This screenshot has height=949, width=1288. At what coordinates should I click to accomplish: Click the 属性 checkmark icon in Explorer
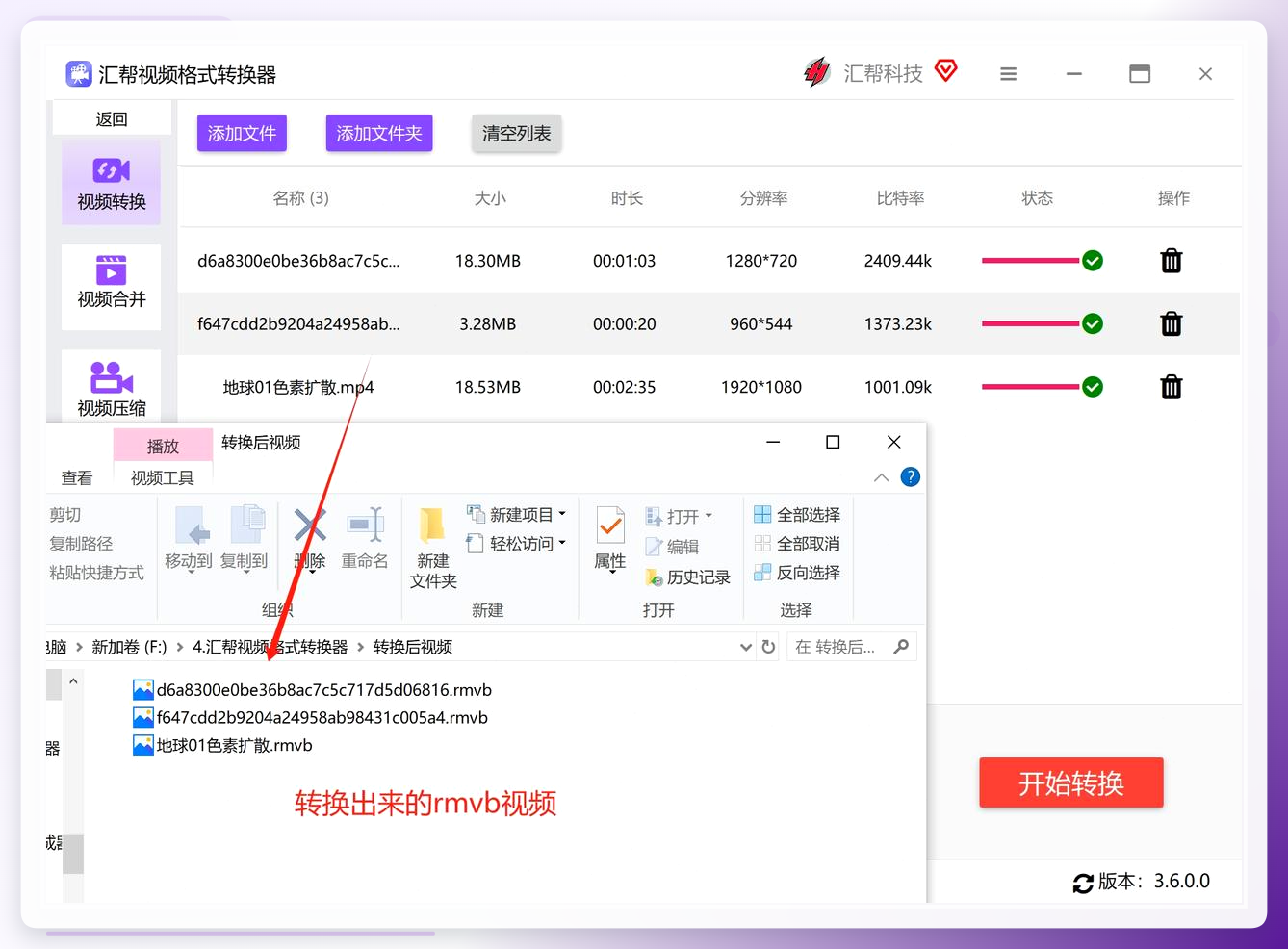610,526
